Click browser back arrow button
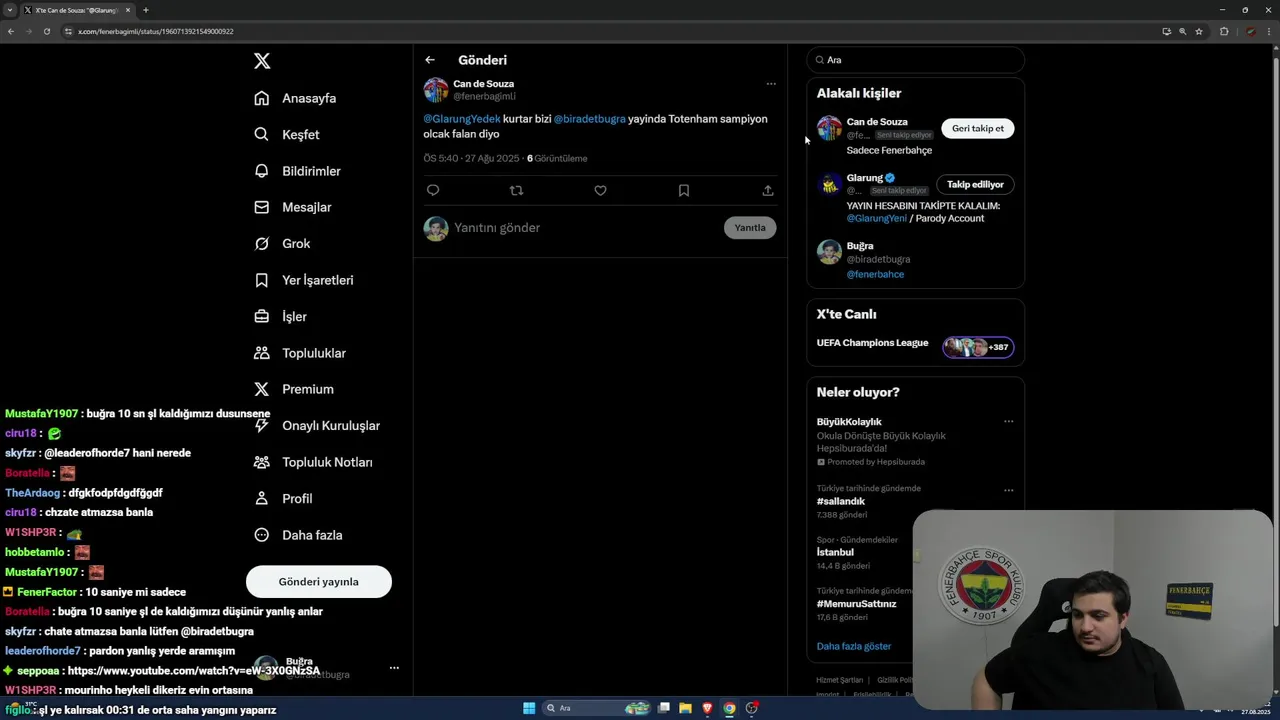The height and width of the screenshot is (720, 1280). [11, 31]
